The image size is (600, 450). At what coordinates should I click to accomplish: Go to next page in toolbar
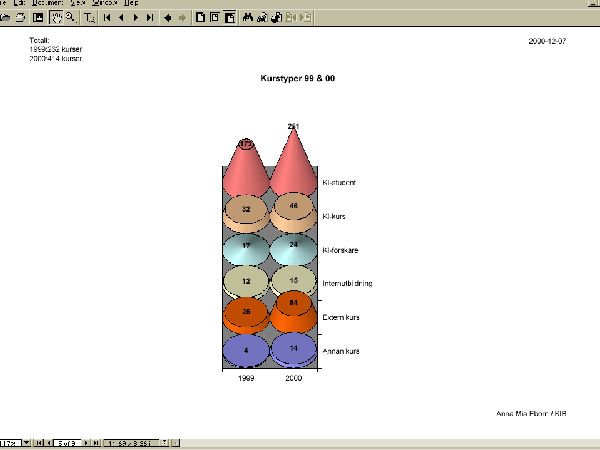pyautogui.click(x=135, y=17)
